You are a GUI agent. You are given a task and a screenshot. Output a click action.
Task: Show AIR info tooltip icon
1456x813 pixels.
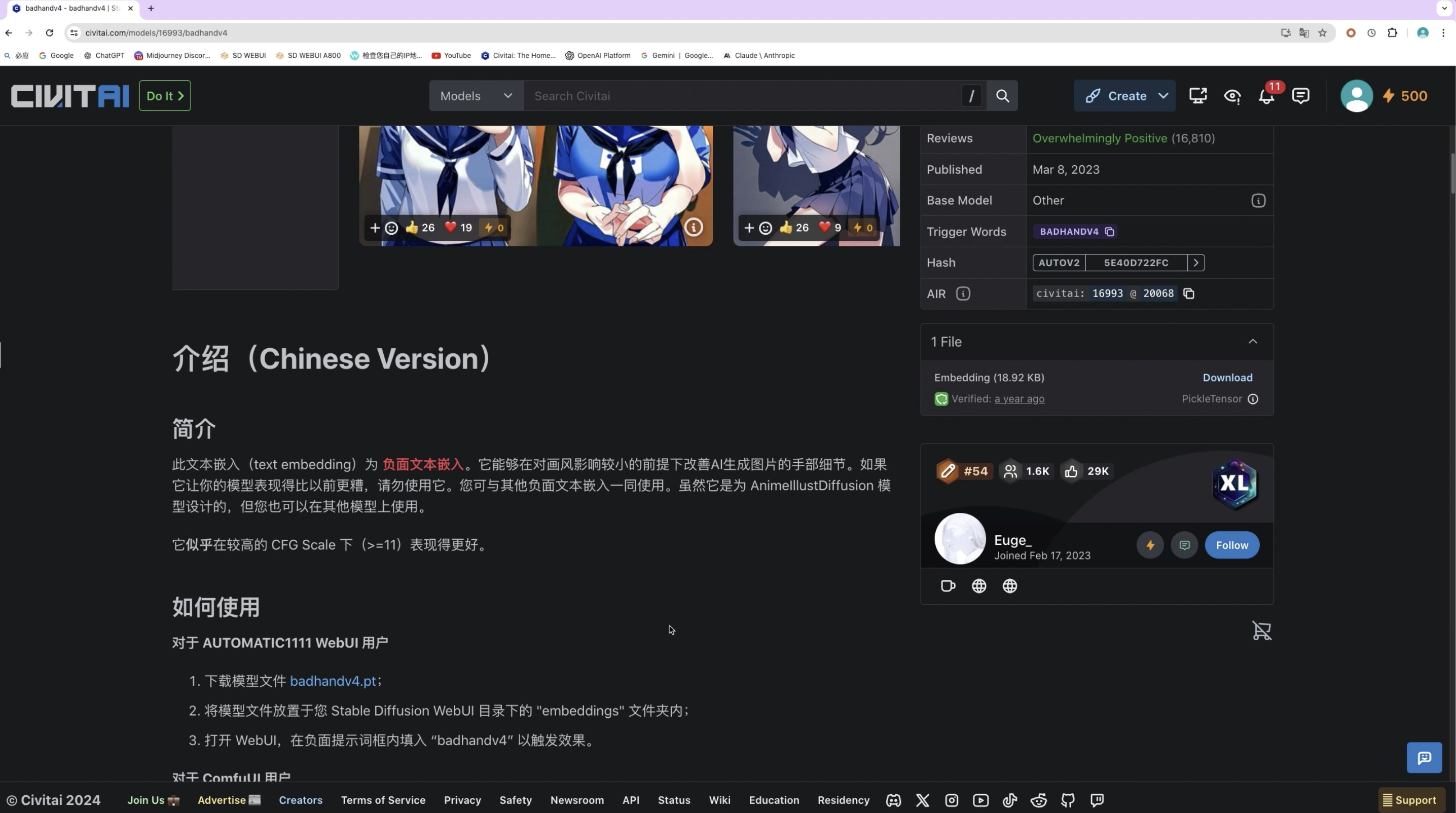click(963, 293)
